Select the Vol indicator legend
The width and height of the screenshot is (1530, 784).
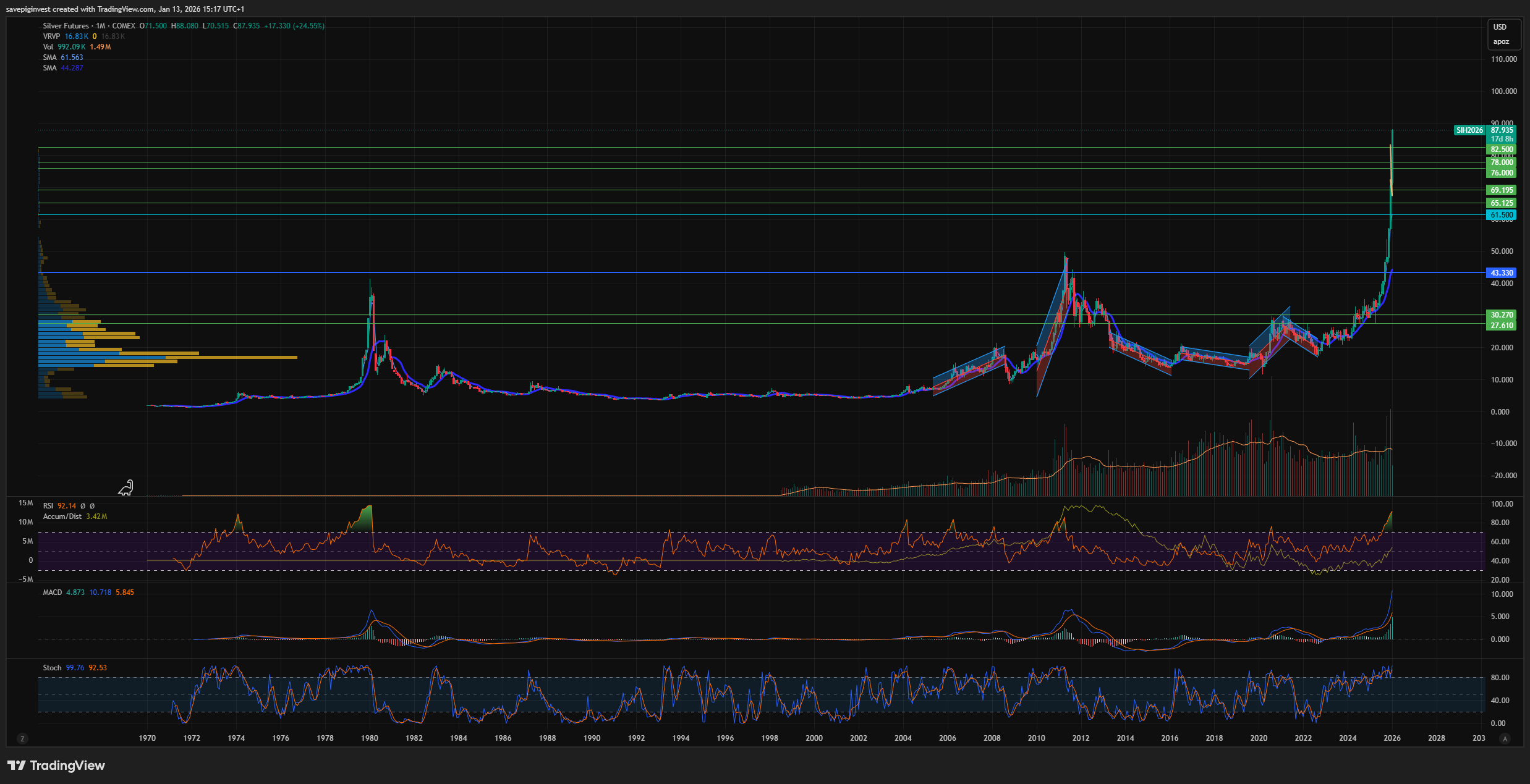48,47
